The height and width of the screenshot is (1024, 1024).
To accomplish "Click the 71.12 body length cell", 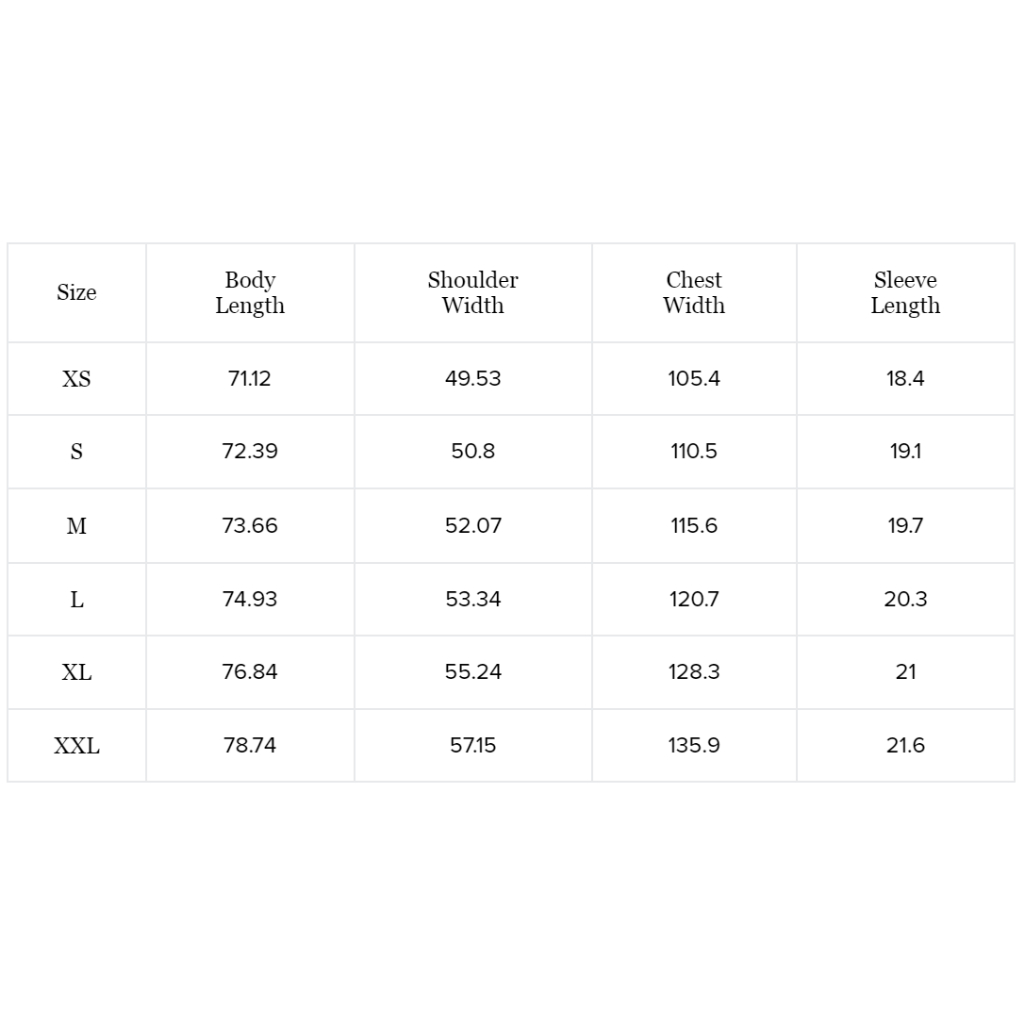I will [x=250, y=379].
